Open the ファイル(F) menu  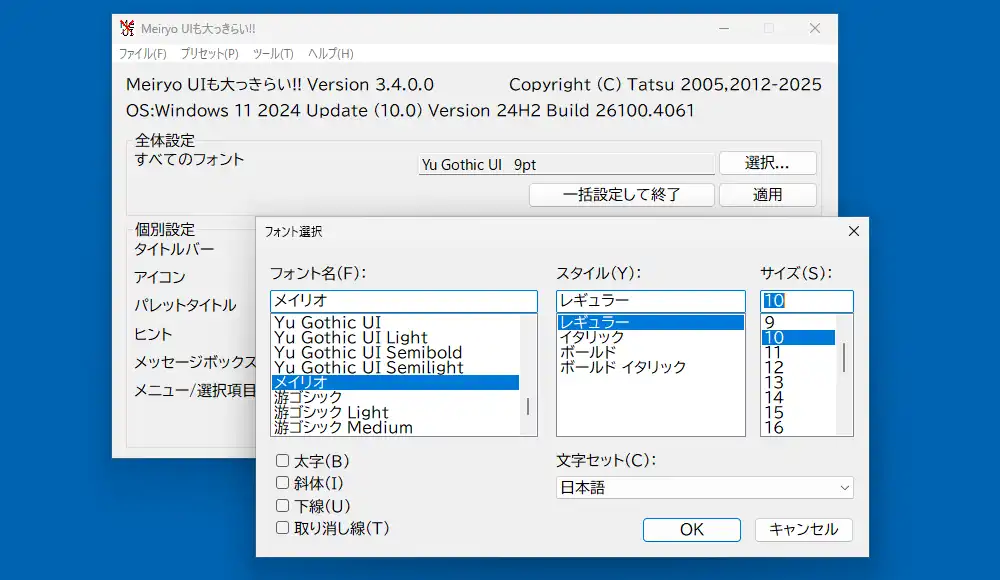coord(143,54)
